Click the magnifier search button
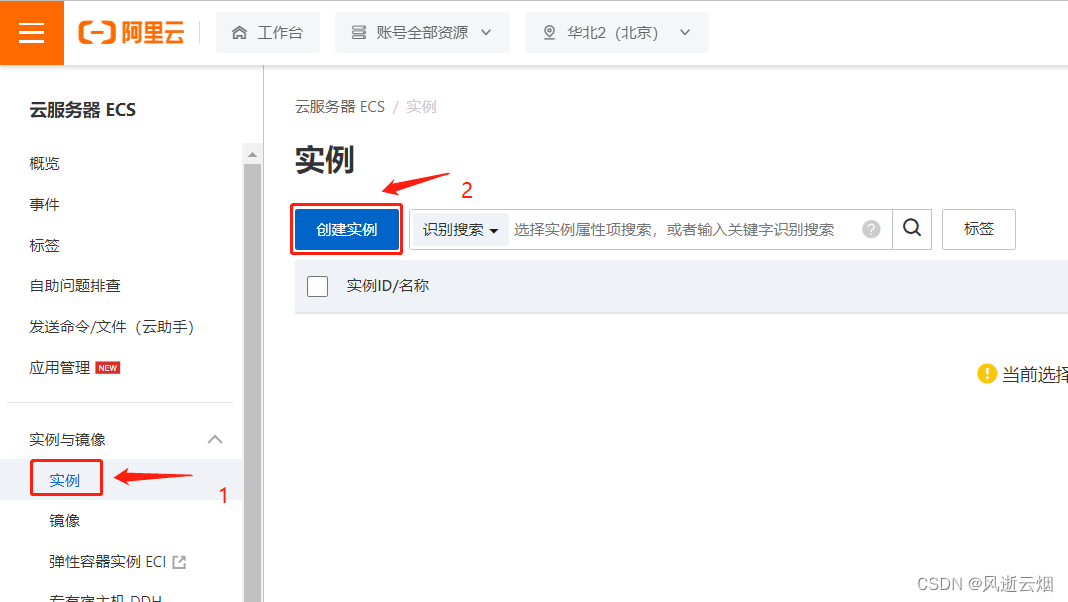Viewport: 1068px width, 602px height. 912,229
